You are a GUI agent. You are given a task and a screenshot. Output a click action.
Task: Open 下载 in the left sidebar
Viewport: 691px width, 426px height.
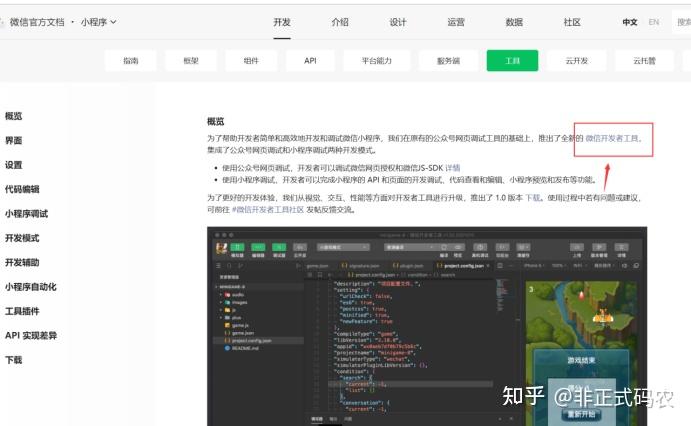tap(14, 360)
